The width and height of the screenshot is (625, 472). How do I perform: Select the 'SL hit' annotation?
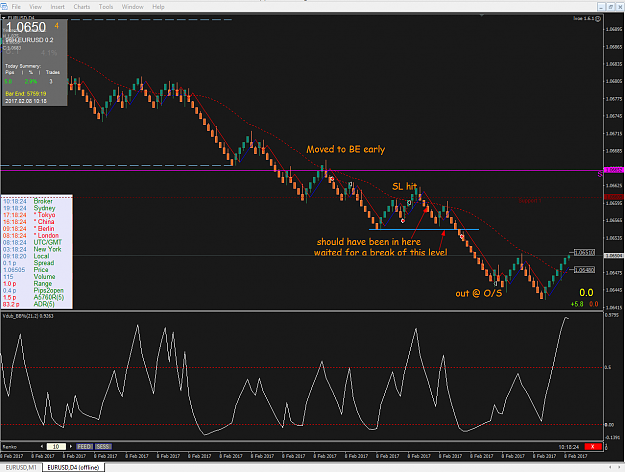(405, 186)
